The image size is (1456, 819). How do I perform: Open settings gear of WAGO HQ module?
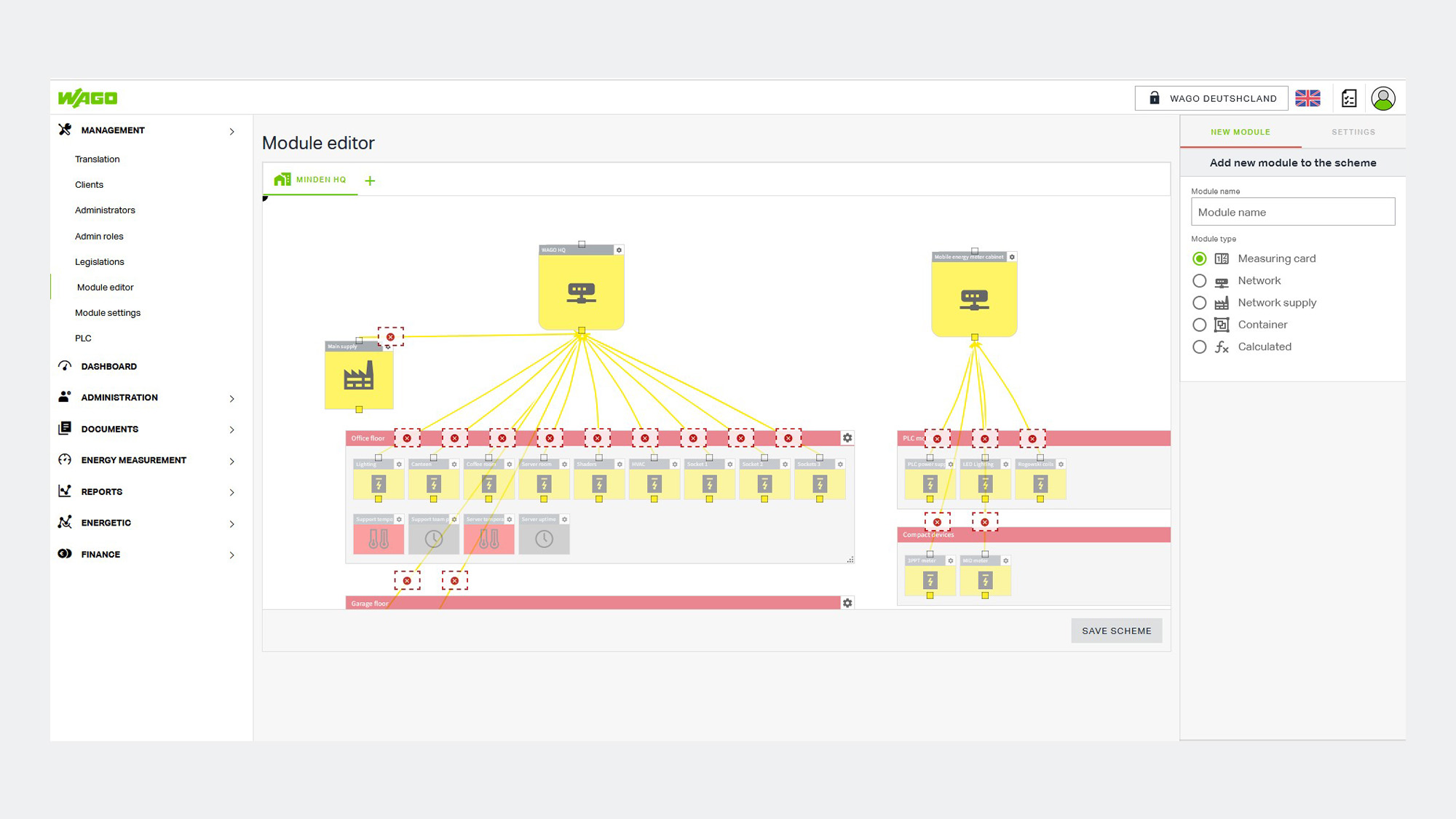pyautogui.click(x=619, y=250)
